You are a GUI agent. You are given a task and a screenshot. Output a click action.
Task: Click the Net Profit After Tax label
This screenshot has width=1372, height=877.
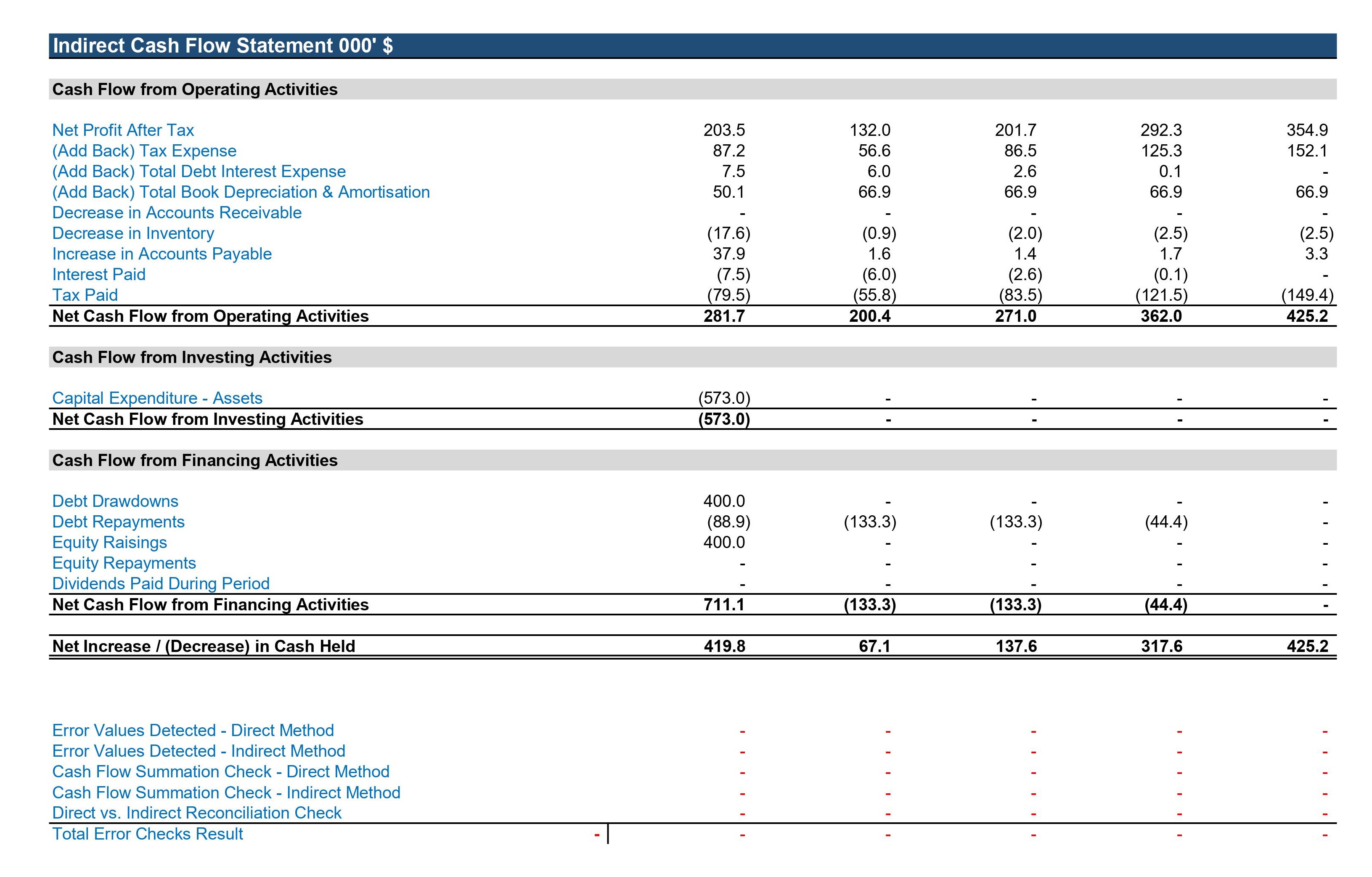[x=123, y=130]
